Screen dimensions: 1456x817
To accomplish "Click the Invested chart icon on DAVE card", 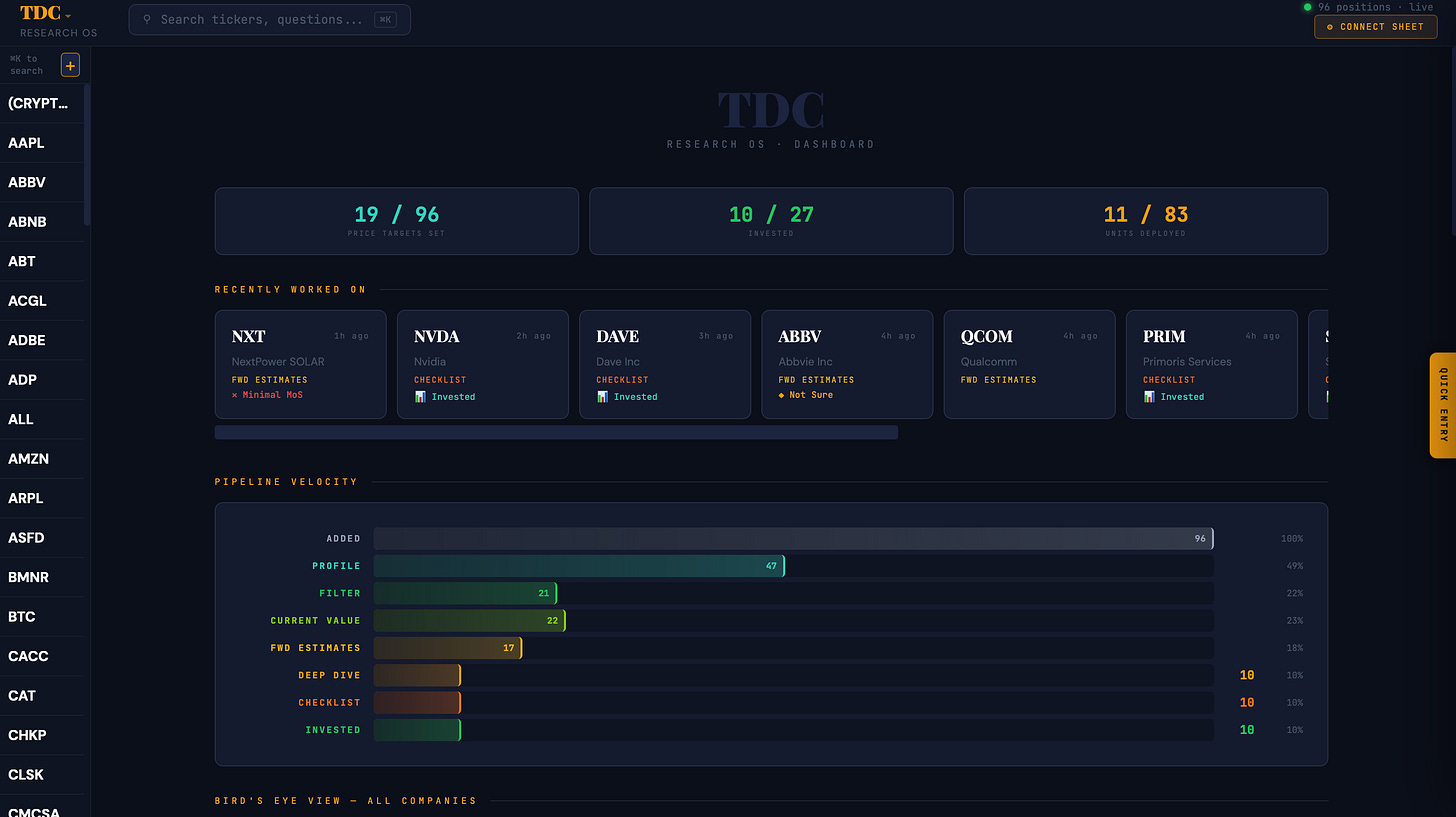I will point(603,397).
